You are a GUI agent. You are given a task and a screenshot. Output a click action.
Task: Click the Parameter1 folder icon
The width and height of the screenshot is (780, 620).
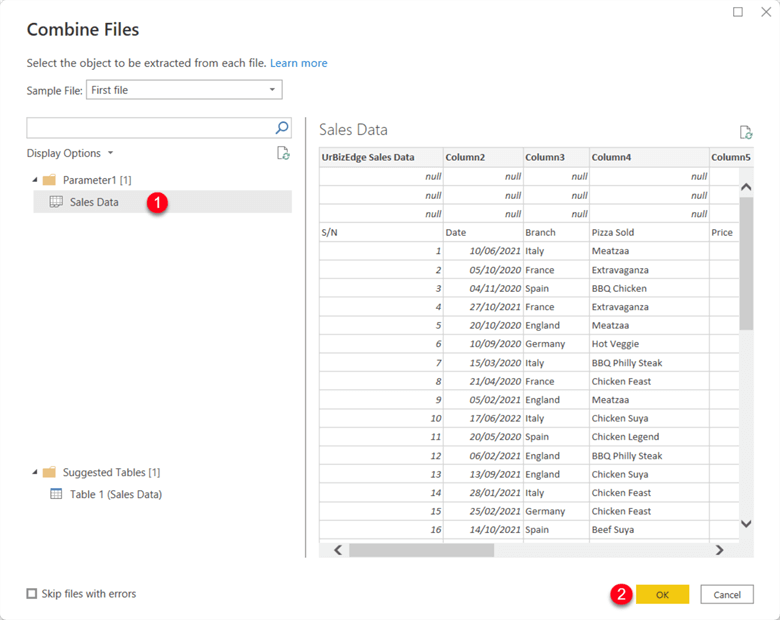pos(49,180)
